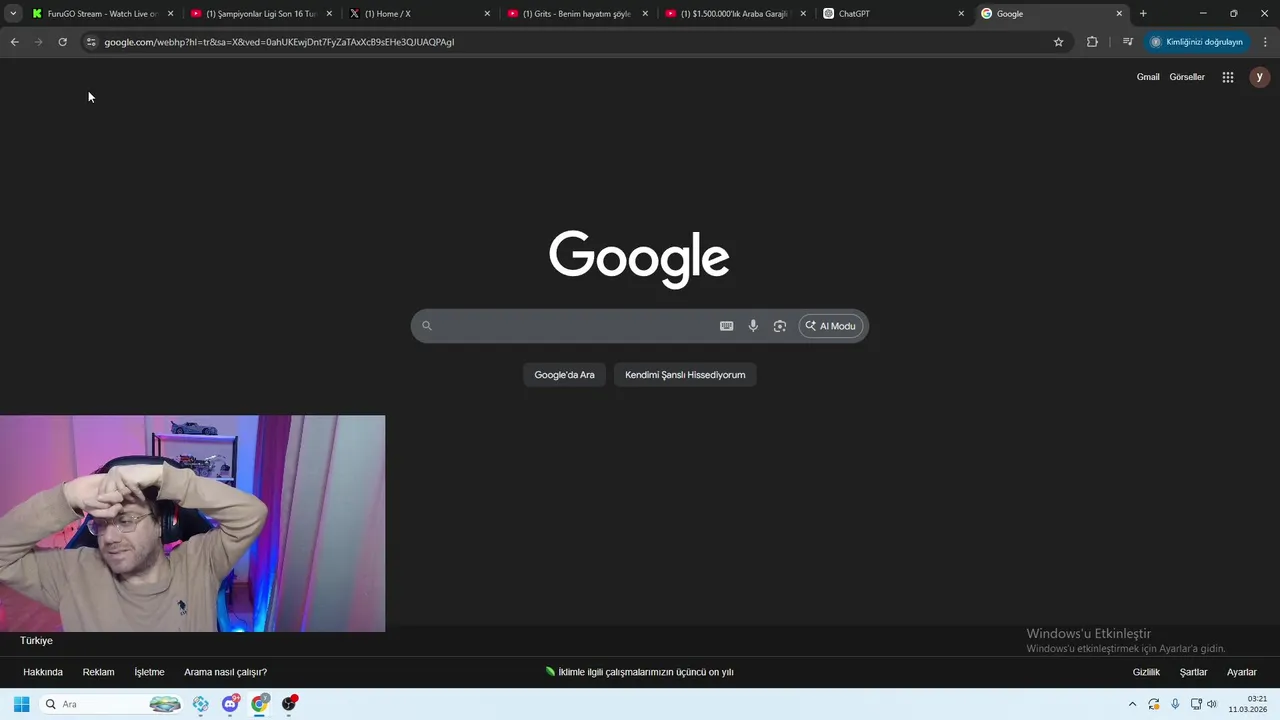
Task: Switch to the $1.500.000'lık Araba Garajı tab
Action: [735, 14]
